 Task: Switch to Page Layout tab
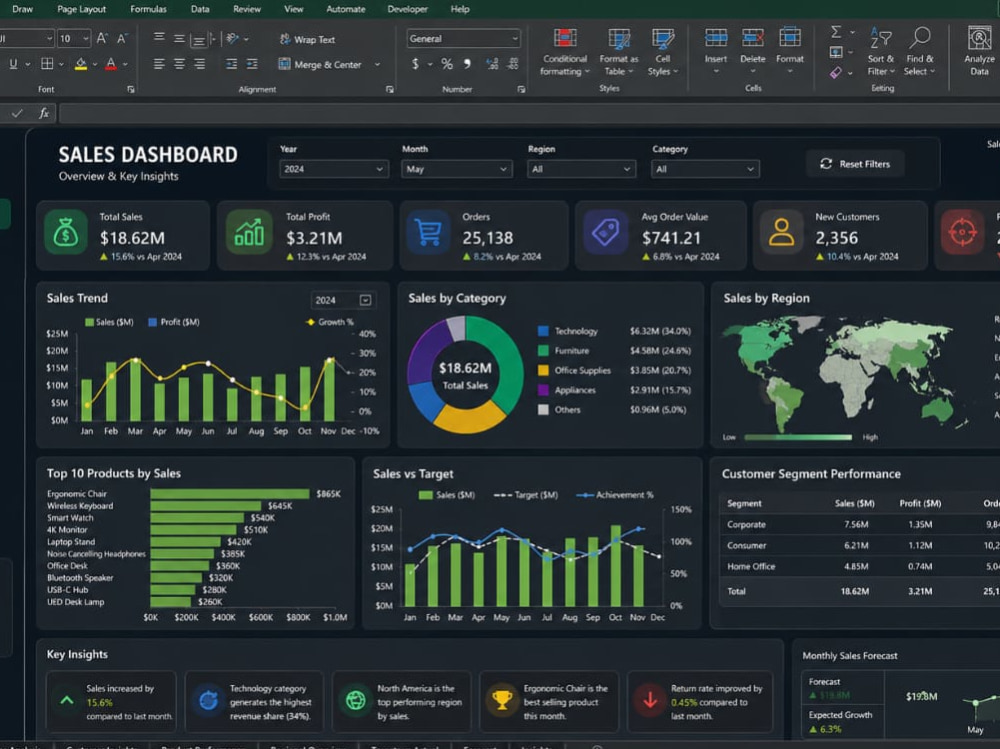82,9
